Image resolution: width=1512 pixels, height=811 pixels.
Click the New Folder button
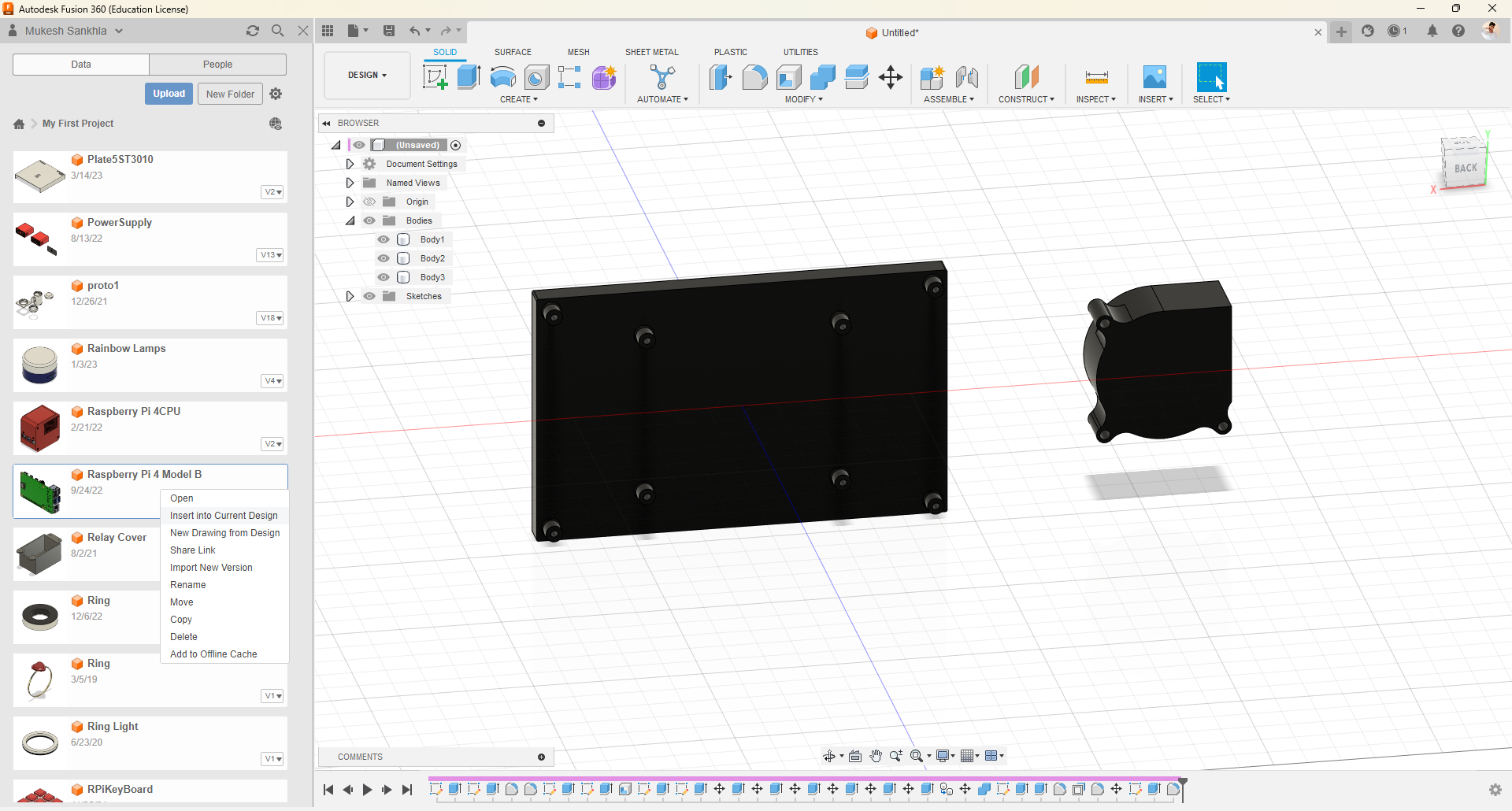230,94
